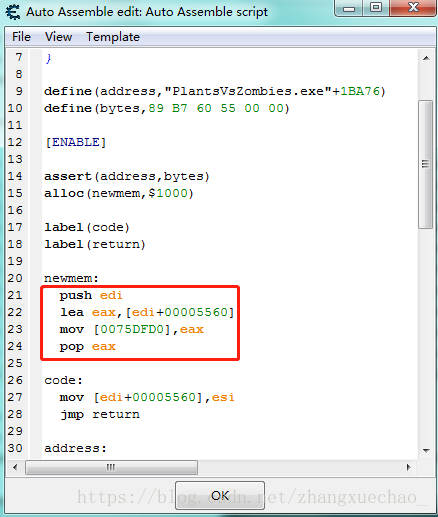Viewport: 438px width, 517px height.
Task: Click the horizontal scrollbar right arrow
Action: pyautogui.click(x=409, y=467)
